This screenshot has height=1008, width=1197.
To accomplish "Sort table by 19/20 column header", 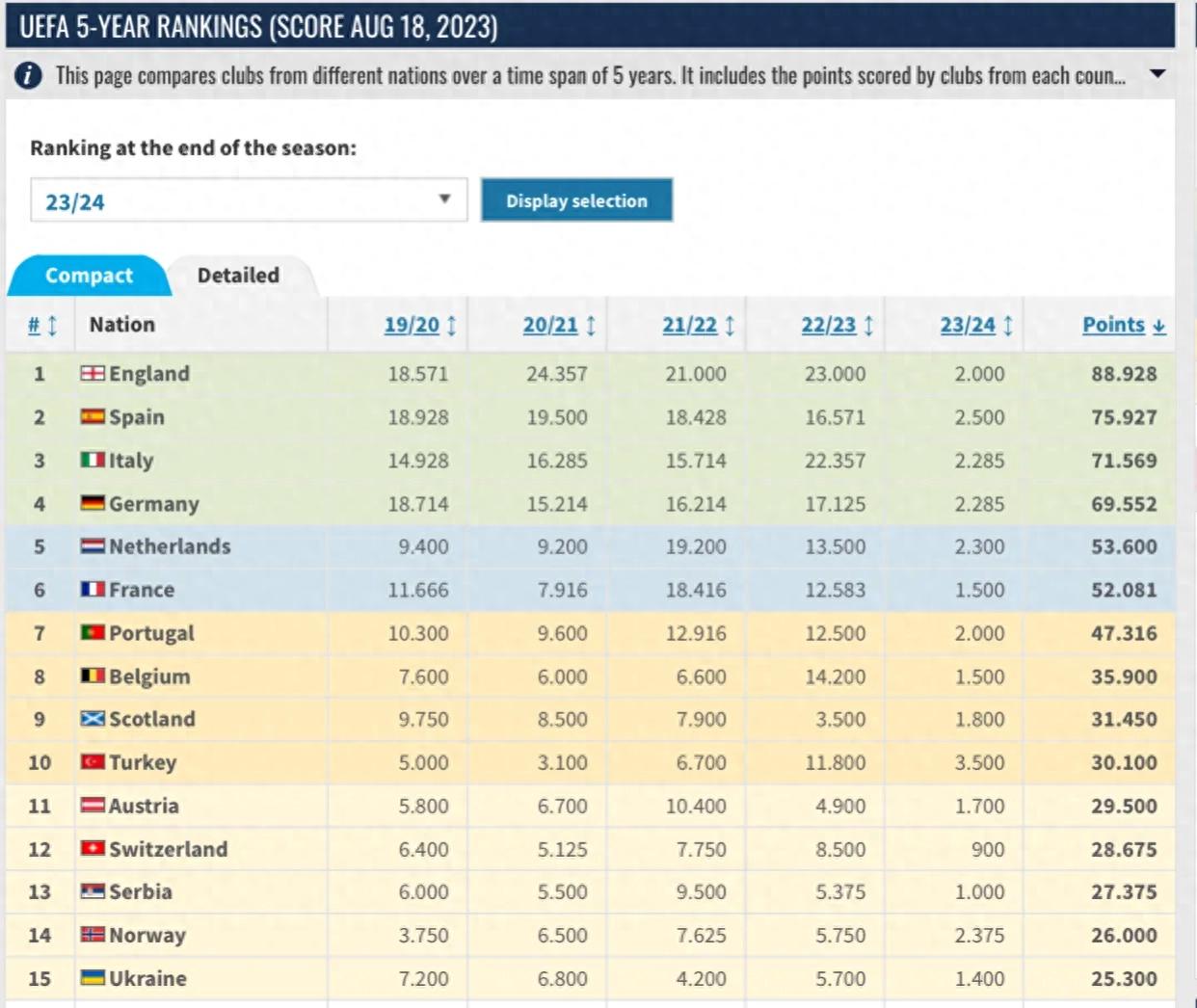I will pos(412,326).
